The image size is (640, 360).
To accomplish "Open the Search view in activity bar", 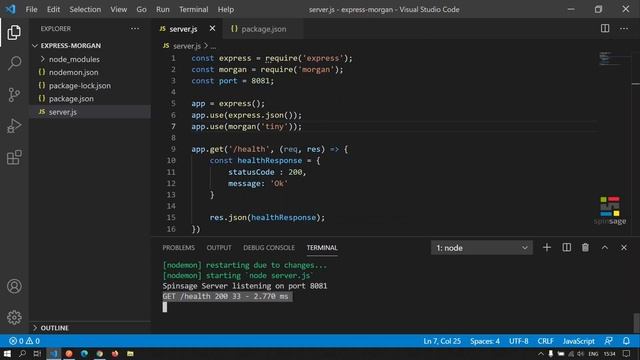I will point(14,63).
